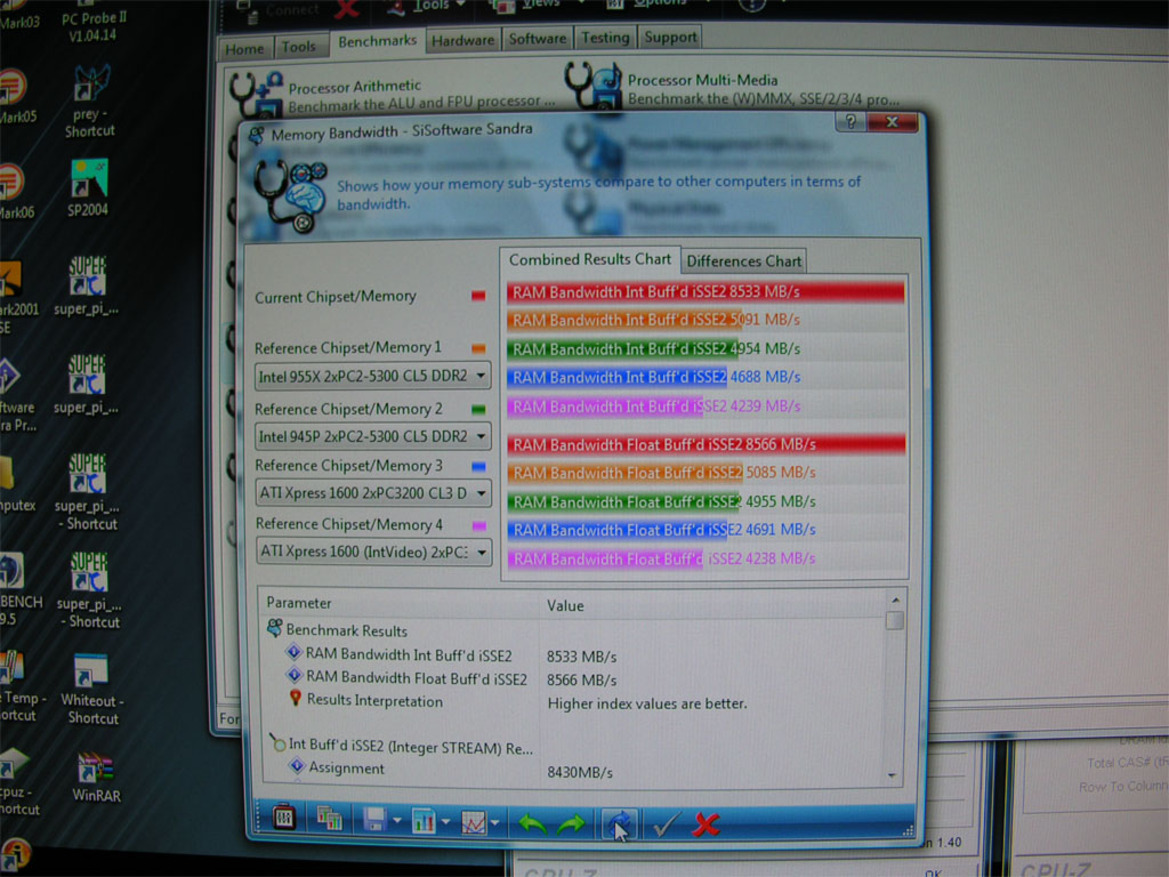Open the line graph icon dropdown arrow
This screenshot has height=877, width=1169.
[x=494, y=823]
